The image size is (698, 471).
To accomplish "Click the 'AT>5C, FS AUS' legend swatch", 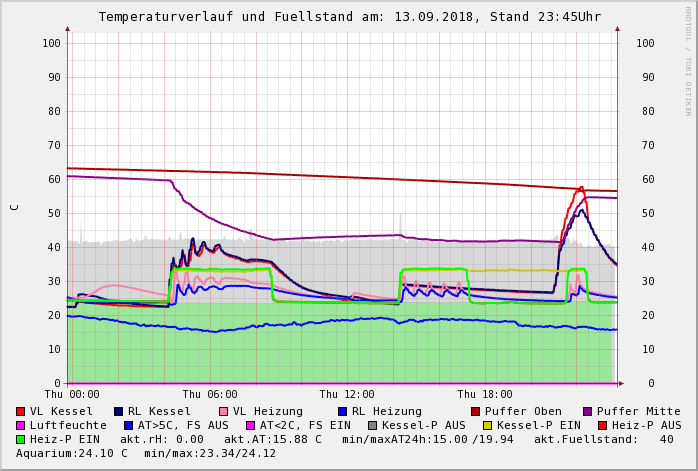I will pos(128,425).
